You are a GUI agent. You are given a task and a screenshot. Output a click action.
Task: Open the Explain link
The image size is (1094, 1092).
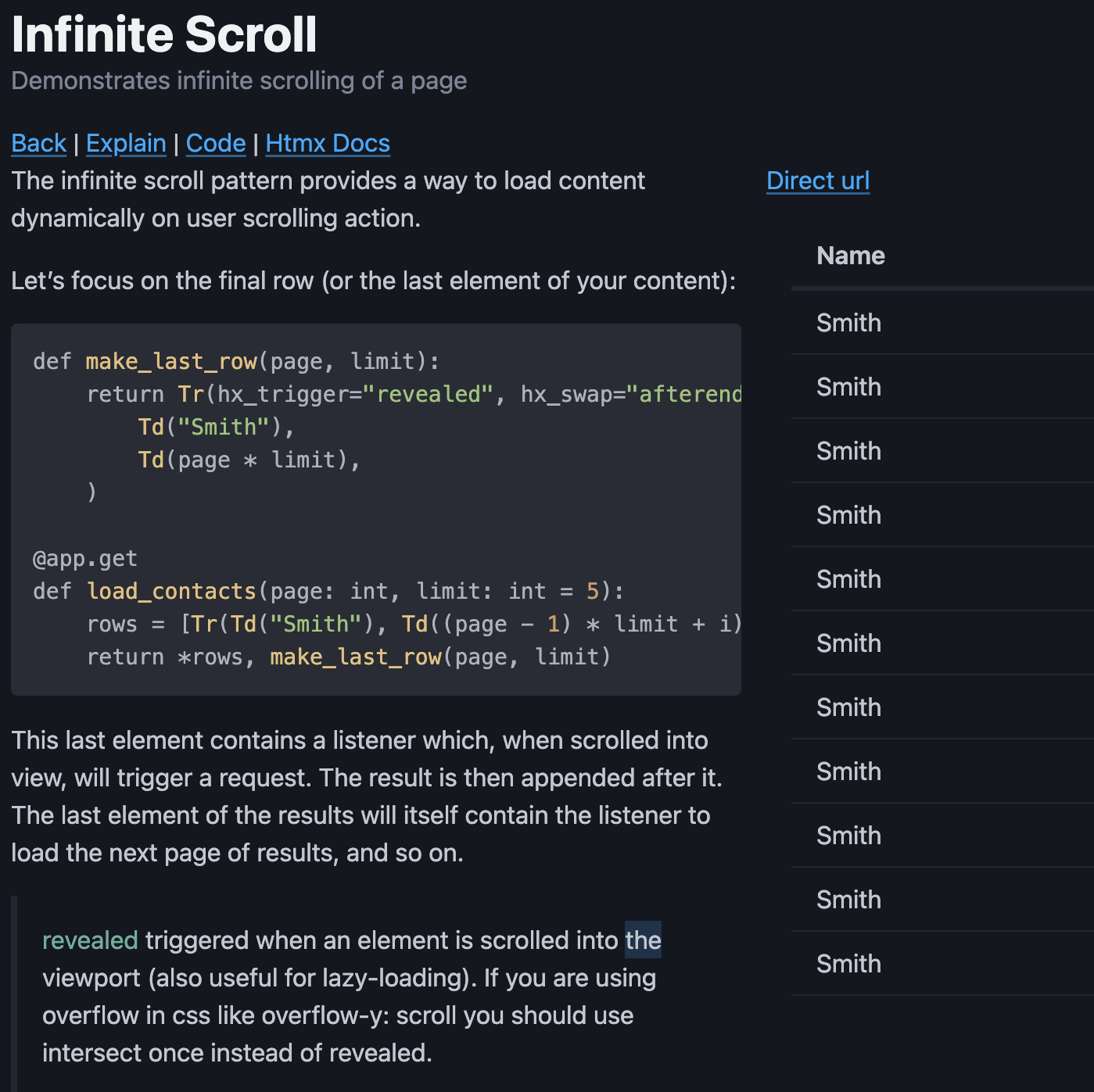coord(126,143)
